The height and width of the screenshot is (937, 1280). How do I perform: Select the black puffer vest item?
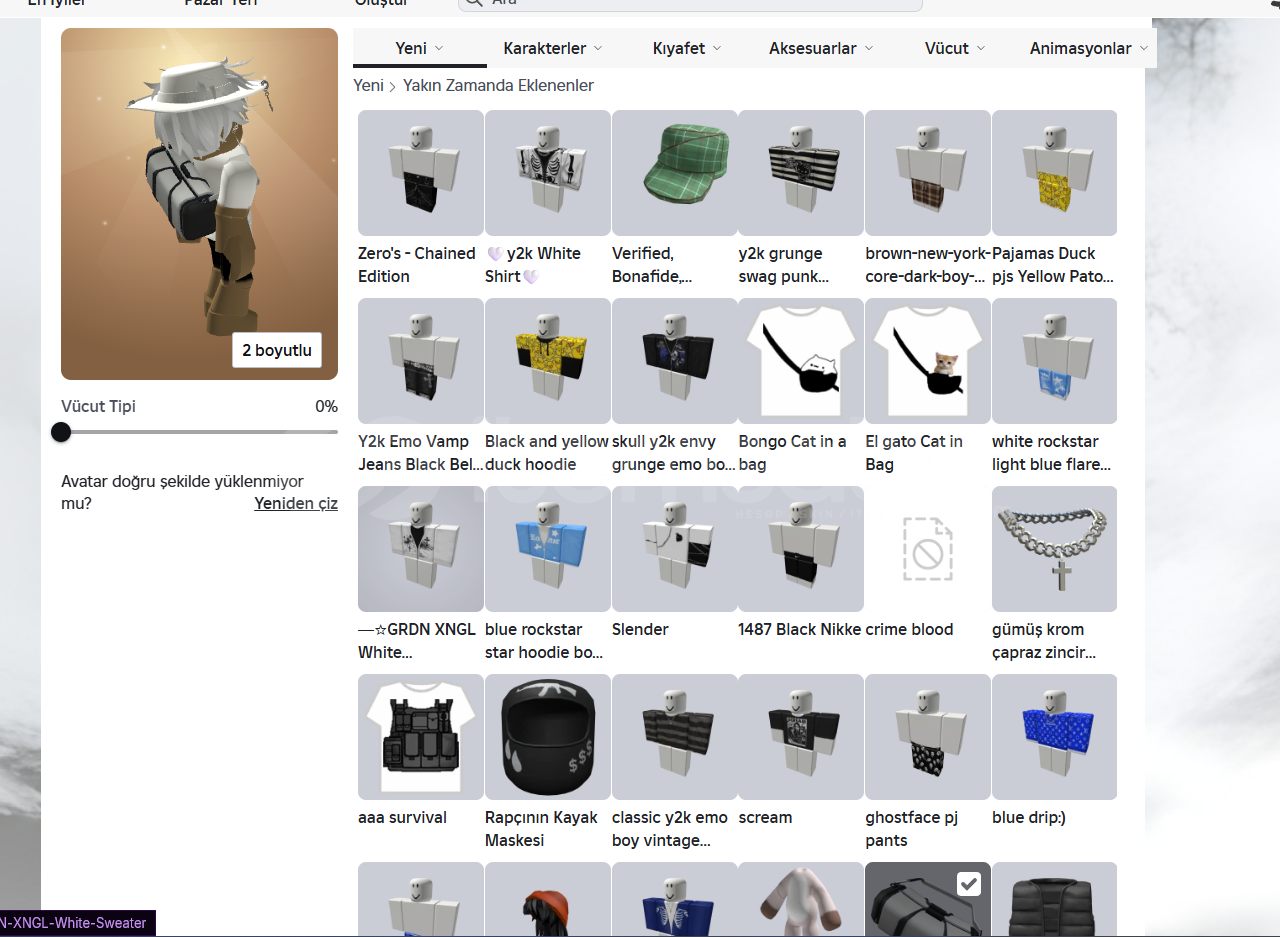coord(1054,899)
